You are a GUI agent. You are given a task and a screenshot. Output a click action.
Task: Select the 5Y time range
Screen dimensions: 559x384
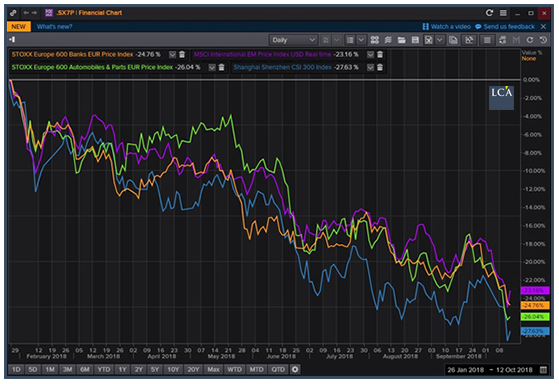pyautogui.click(x=155, y=369)
